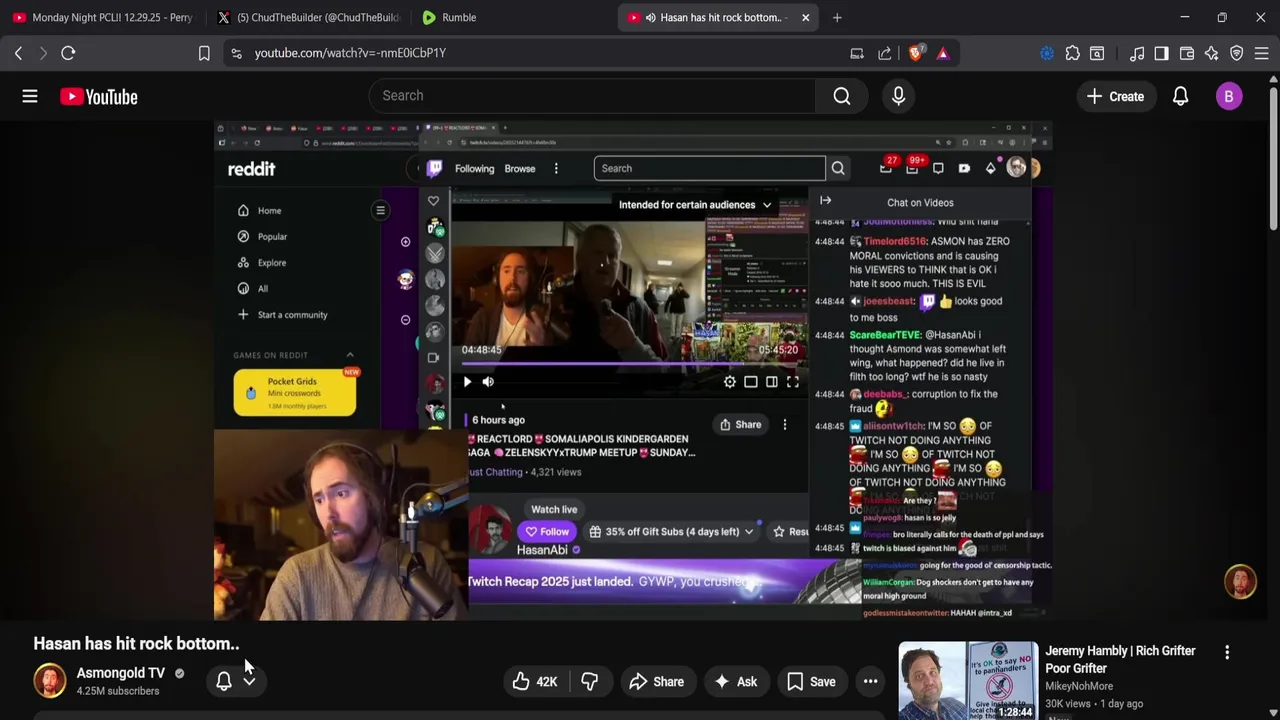Go to the YouTube home logo
This screenshot has height=720, width=1280.
[98, 97]
